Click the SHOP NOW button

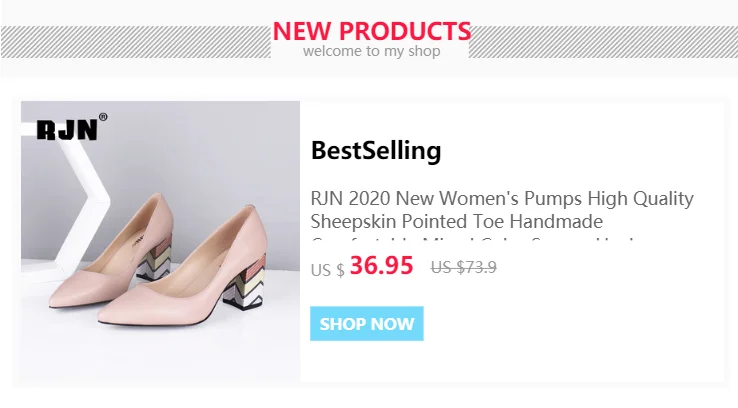point(366,324)
